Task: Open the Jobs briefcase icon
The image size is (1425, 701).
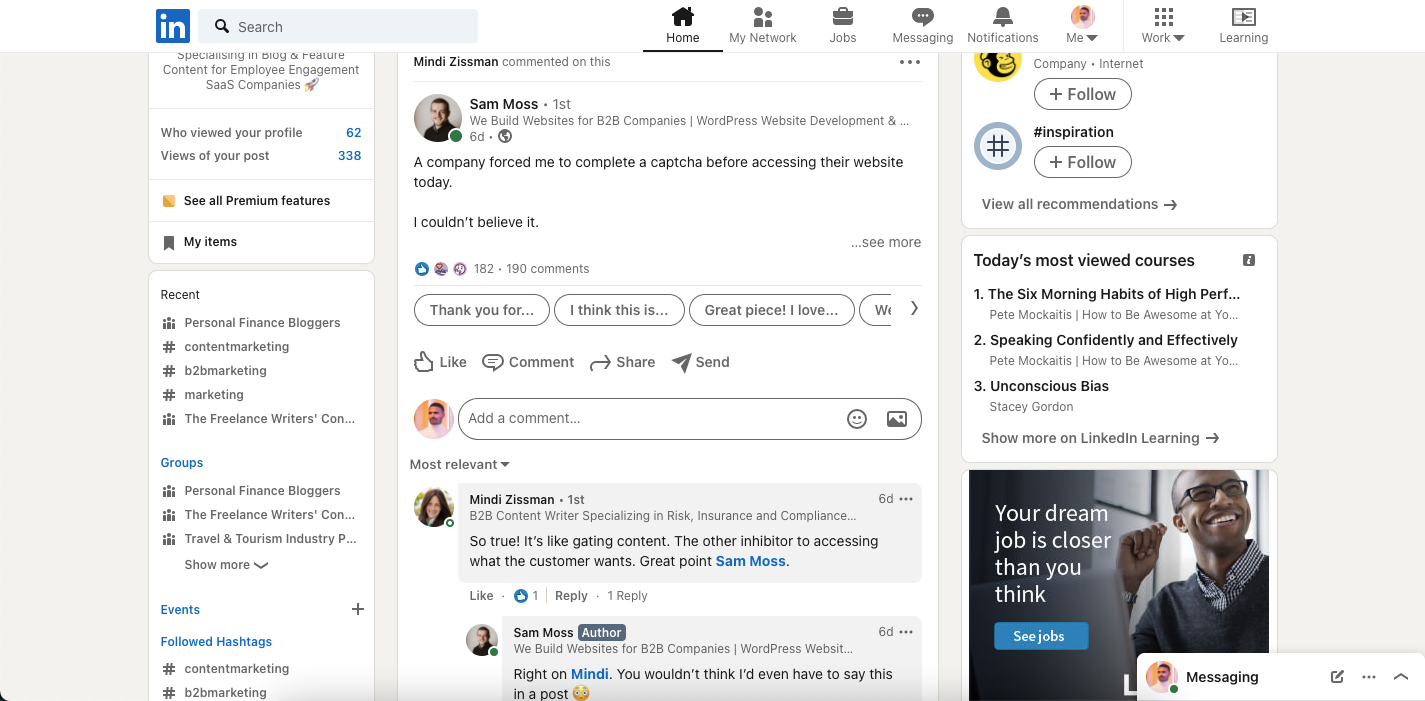Action: 842,18
